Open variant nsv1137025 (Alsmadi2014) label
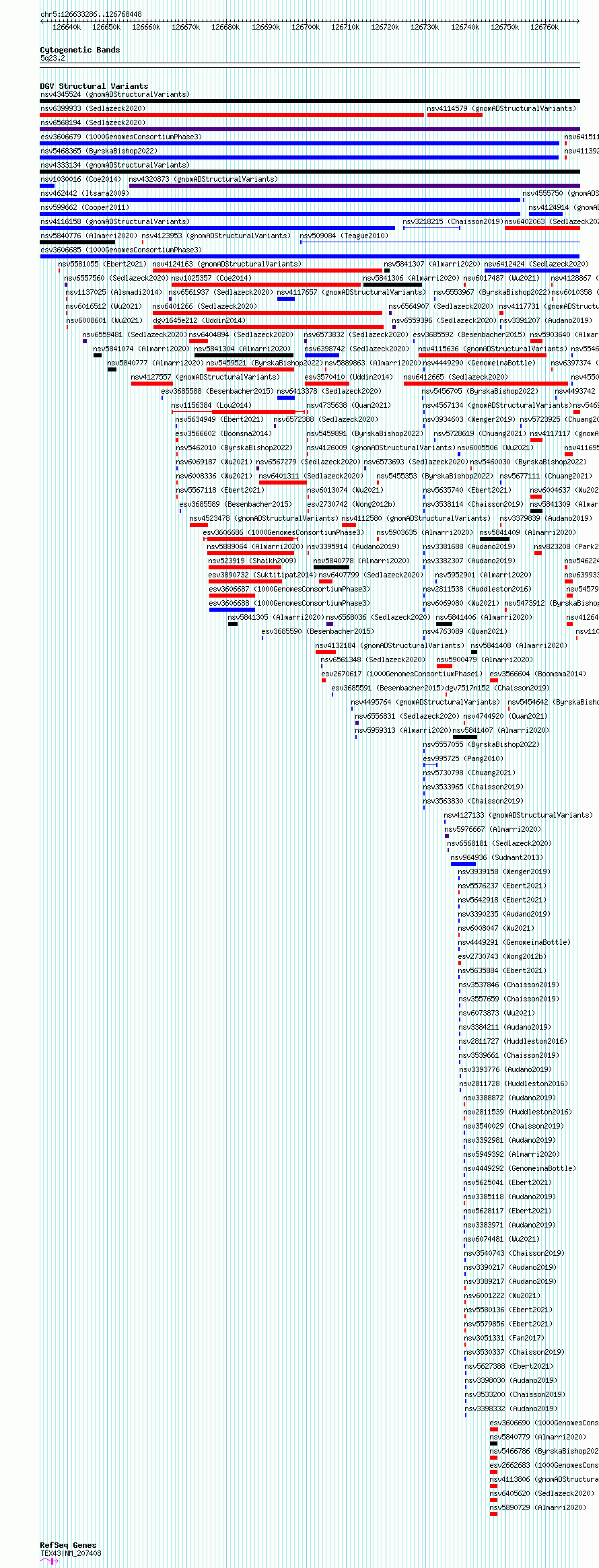This screenshot has width=599, height=1568. pos(114,293)
